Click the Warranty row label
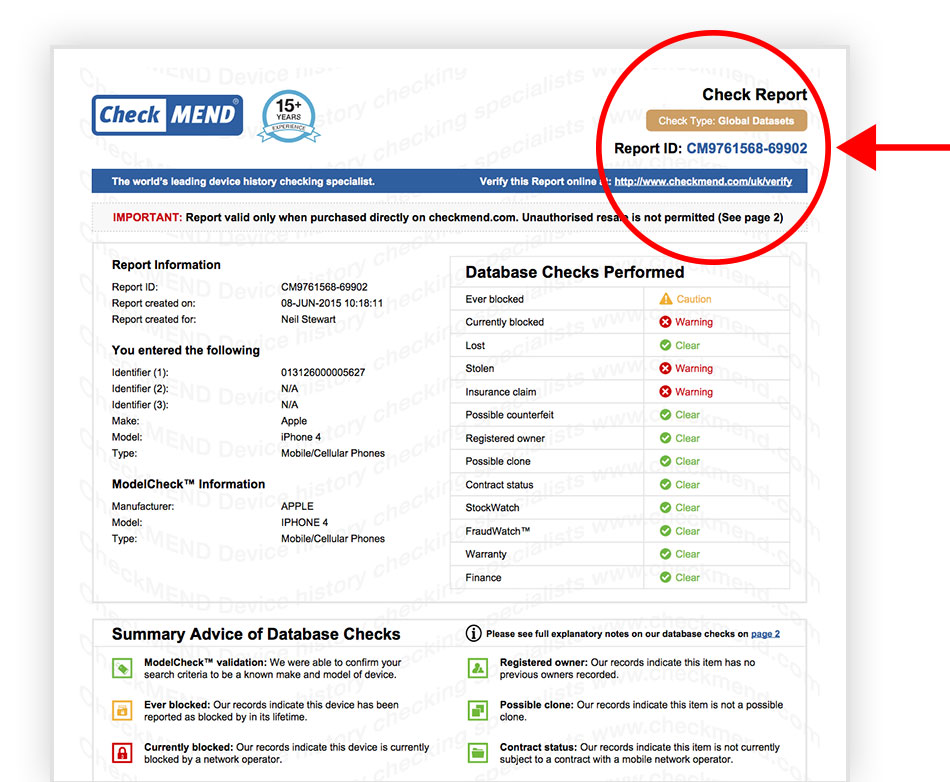This screenshot has width=950, height=782. (486, 554)
